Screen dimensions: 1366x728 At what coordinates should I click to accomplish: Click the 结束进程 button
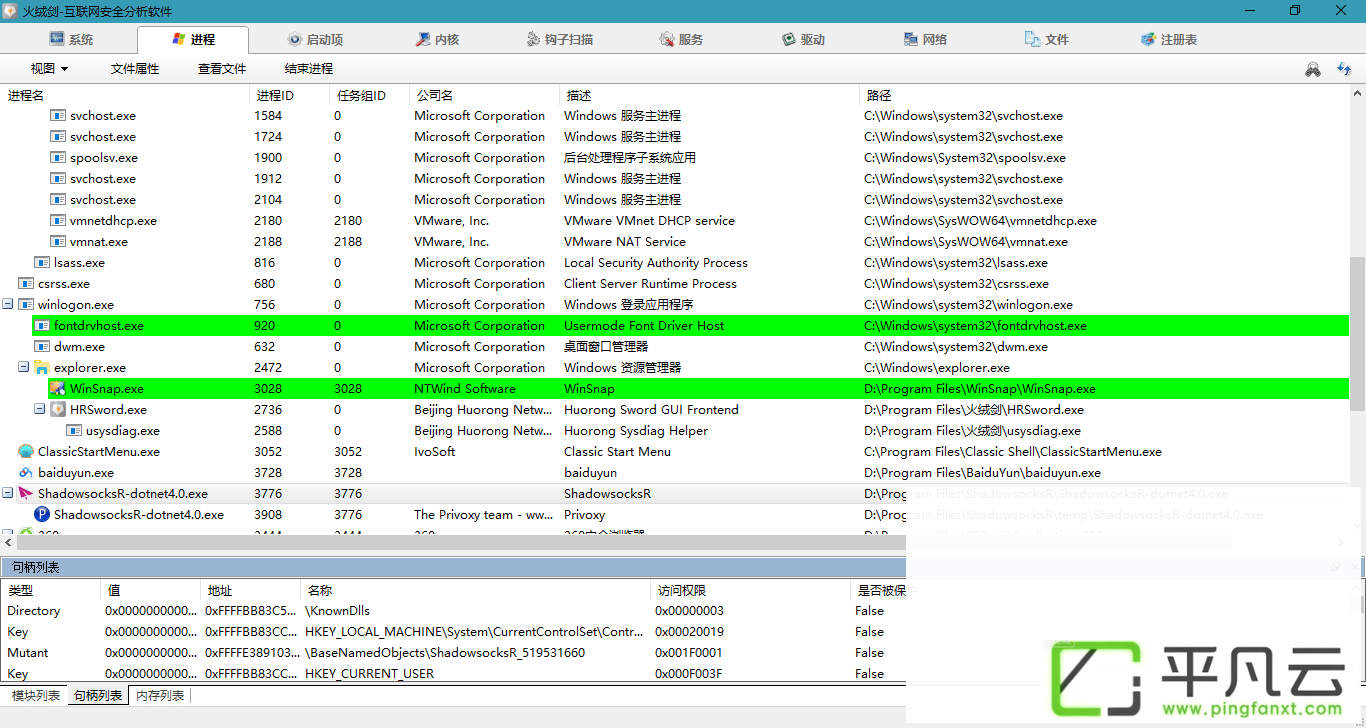[309, 69]
